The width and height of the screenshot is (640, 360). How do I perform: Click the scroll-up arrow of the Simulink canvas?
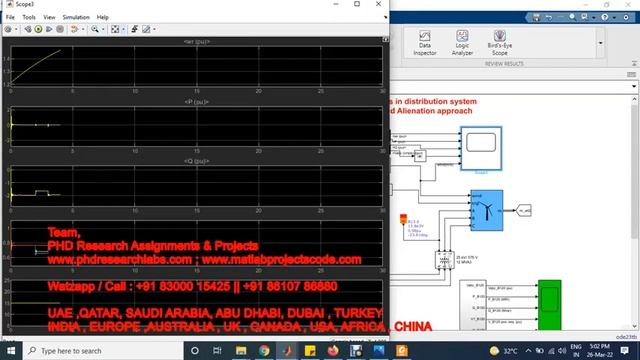[x=634, y=99]
